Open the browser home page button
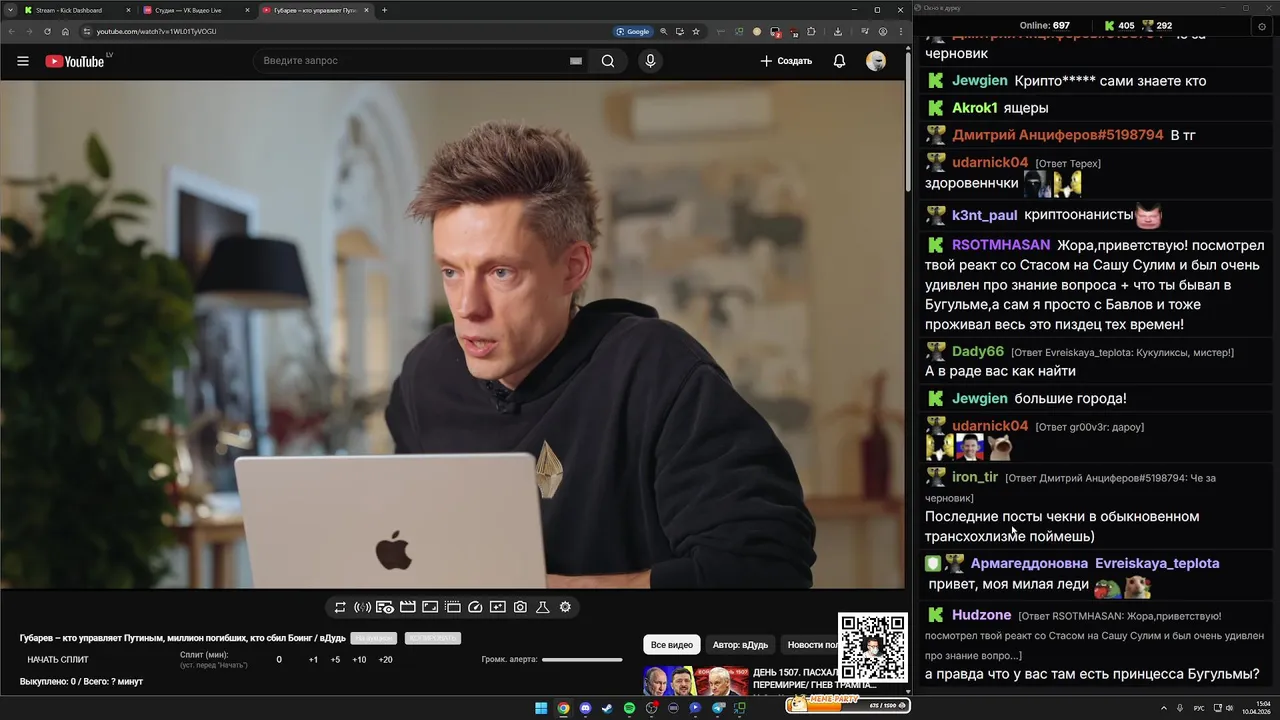1280x720 pixels. click(65, 31)
